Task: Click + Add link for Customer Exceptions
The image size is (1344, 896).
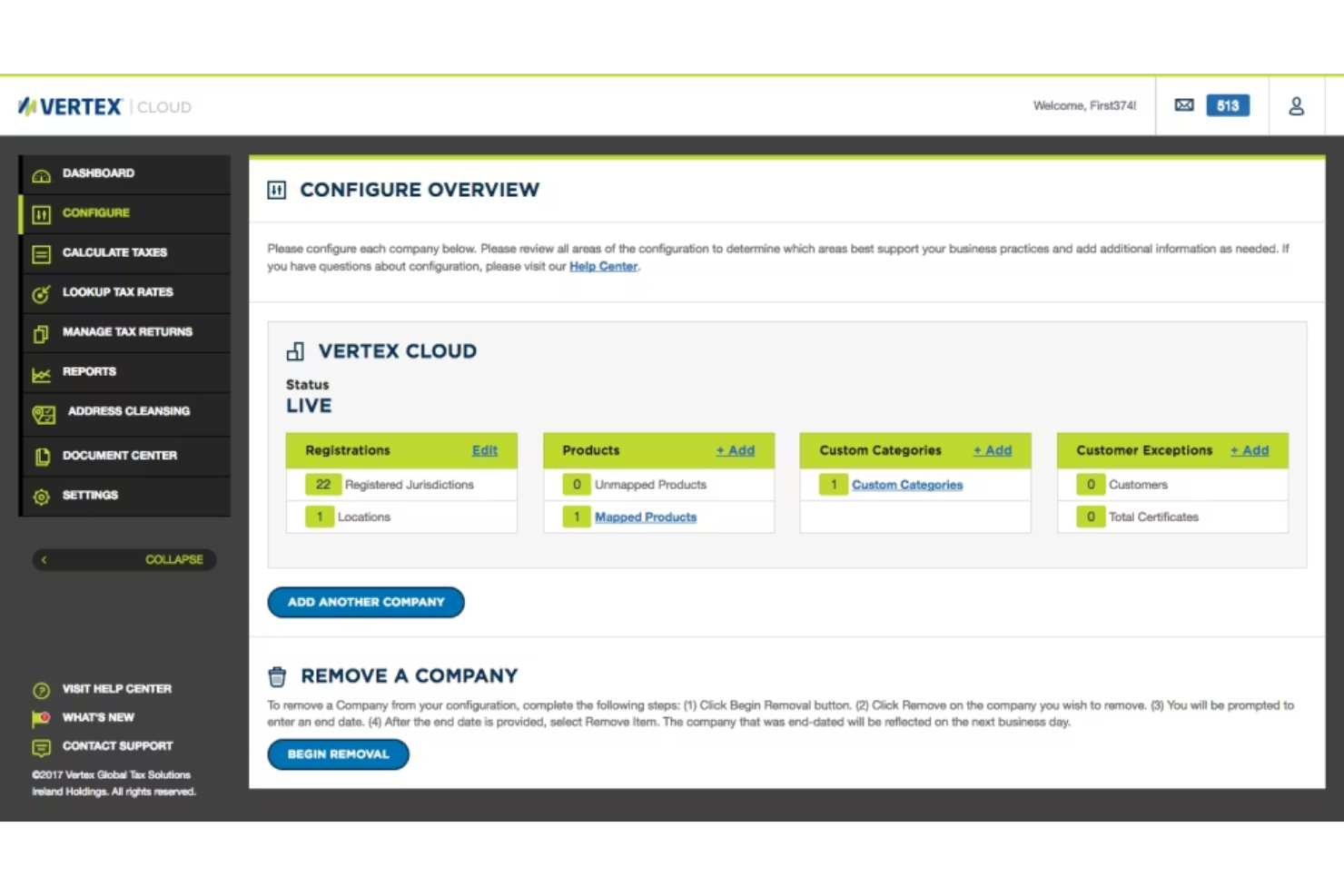Action: tap(1250, 450)
